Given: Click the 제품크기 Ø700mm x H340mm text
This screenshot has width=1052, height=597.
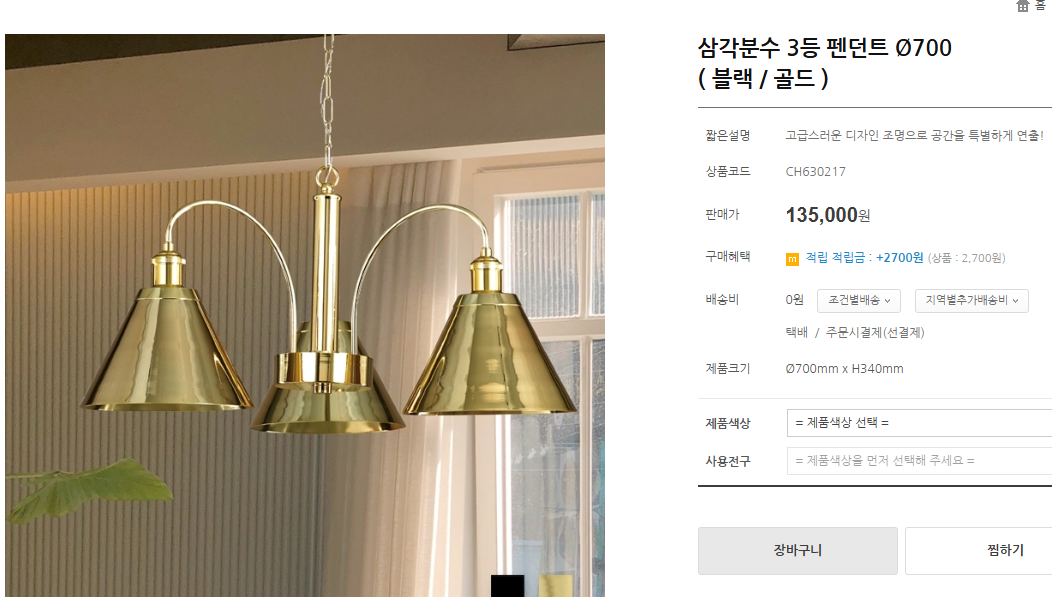Looking at the screenshot, I should point(844,369).
